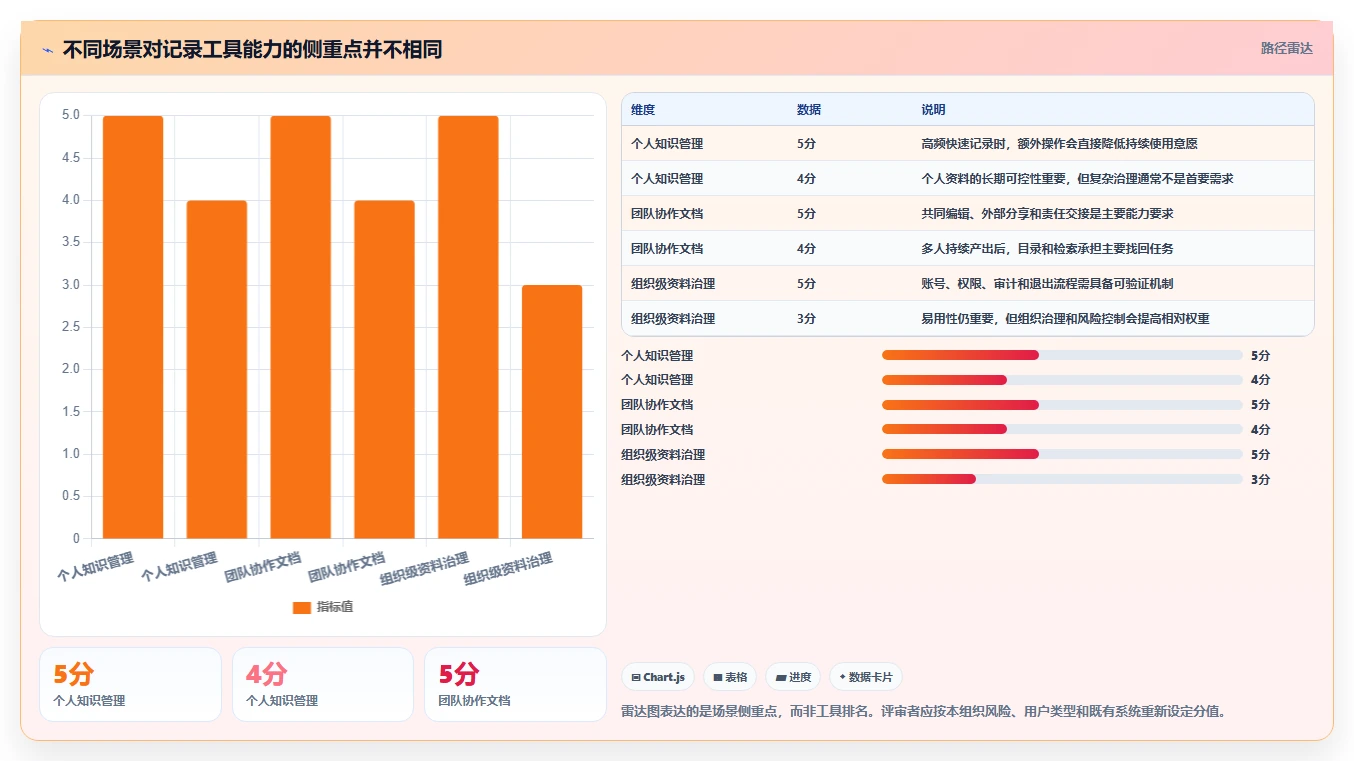Click the 团队协作文档 progress bar showing 4分

click(x=1062, y=429)
